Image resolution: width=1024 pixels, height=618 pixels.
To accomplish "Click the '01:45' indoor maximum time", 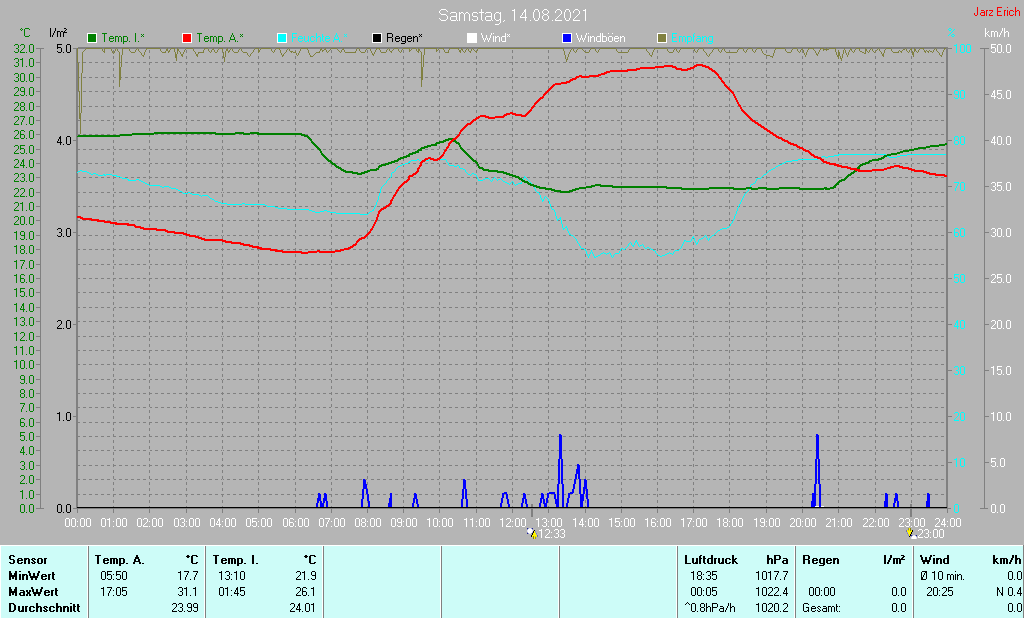I will (x=232, y=592).
